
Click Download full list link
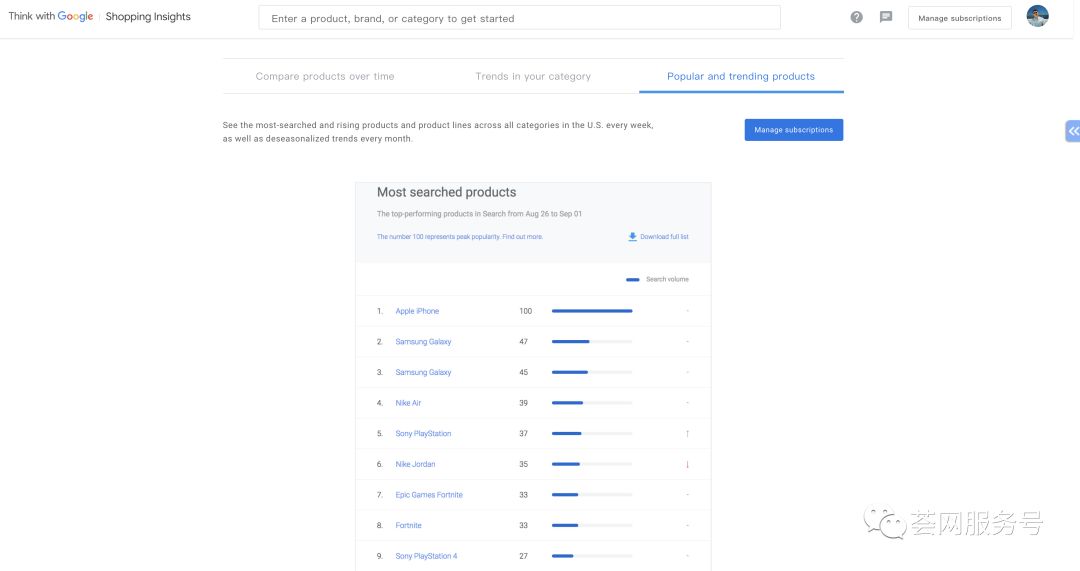pyautogui.click(x=664, y=237)
